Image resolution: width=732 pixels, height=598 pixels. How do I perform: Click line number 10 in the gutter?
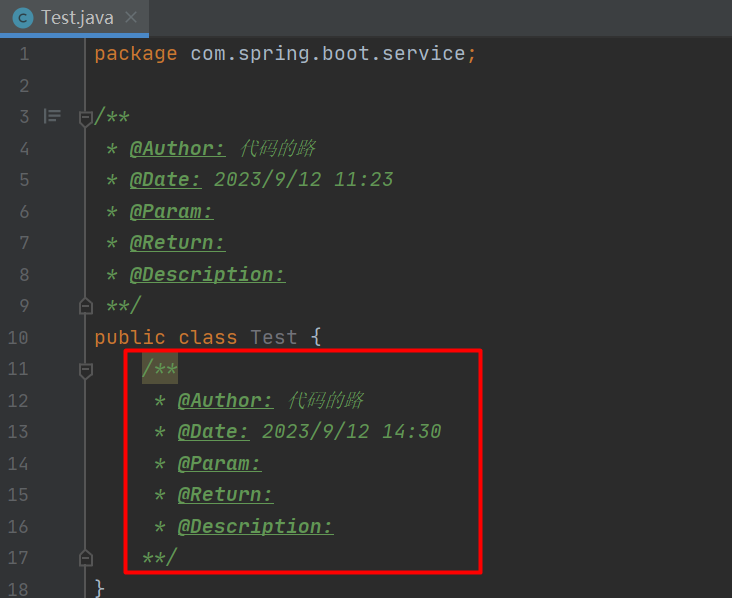(19, 337)
